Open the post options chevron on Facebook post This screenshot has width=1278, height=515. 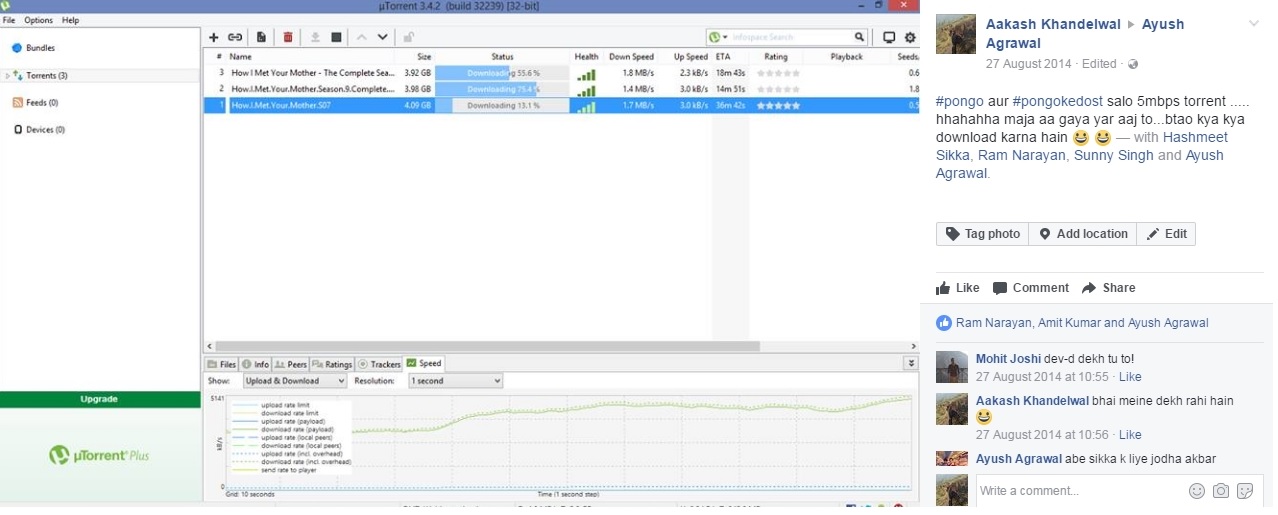click(1254, 23)
